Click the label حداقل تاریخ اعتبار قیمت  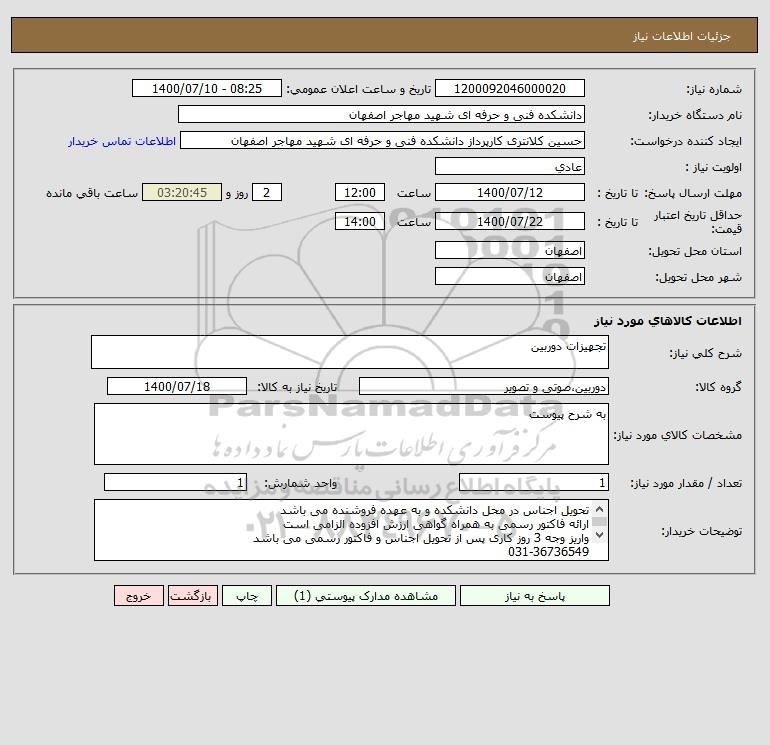pos(698,222)
